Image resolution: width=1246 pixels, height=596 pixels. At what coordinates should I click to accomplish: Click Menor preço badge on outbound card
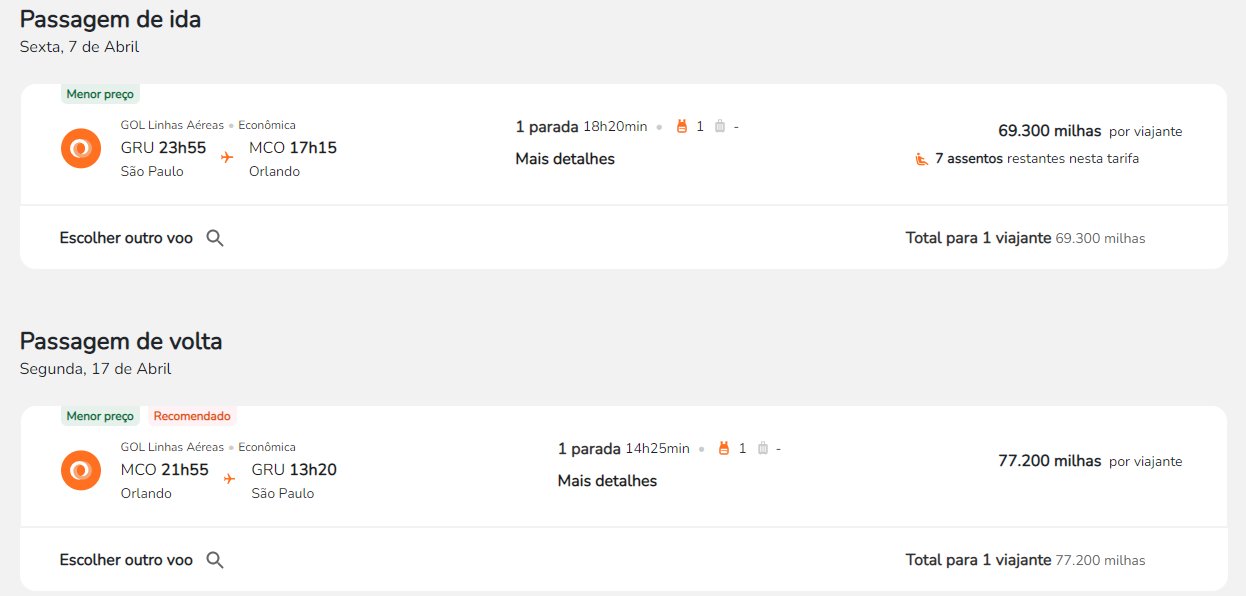point(100,94)
